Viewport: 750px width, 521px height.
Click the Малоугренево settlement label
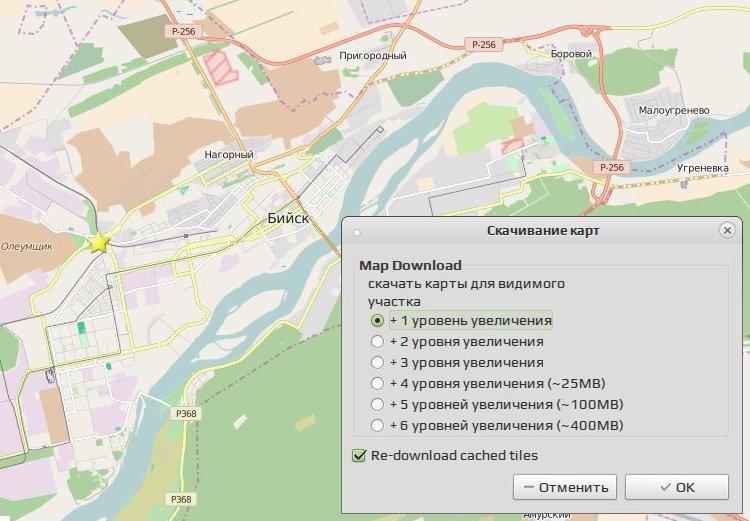(674, 111)
